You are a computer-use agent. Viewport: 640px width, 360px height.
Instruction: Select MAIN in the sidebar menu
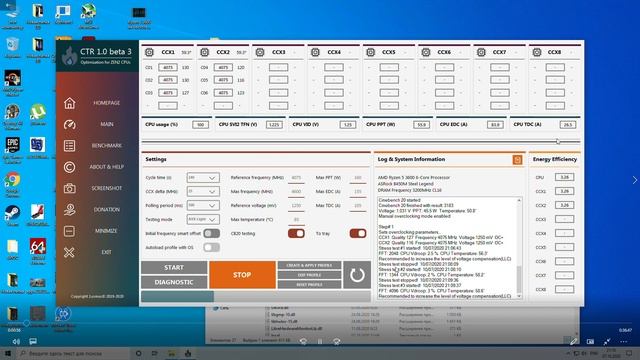[107, 124]
